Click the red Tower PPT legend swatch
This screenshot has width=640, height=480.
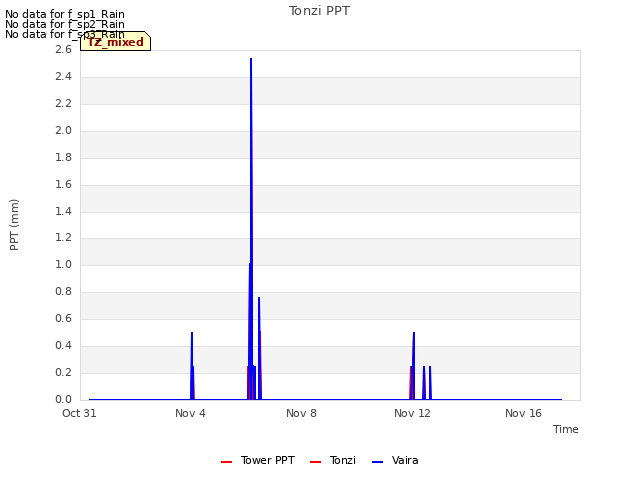click(x=227, y=462)
